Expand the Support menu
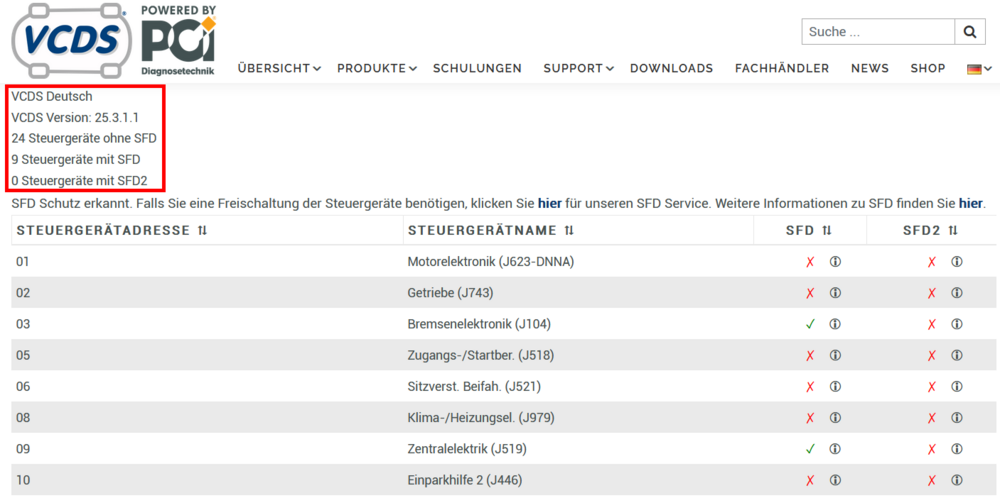 pyautogui.click(x=578, y=68)
